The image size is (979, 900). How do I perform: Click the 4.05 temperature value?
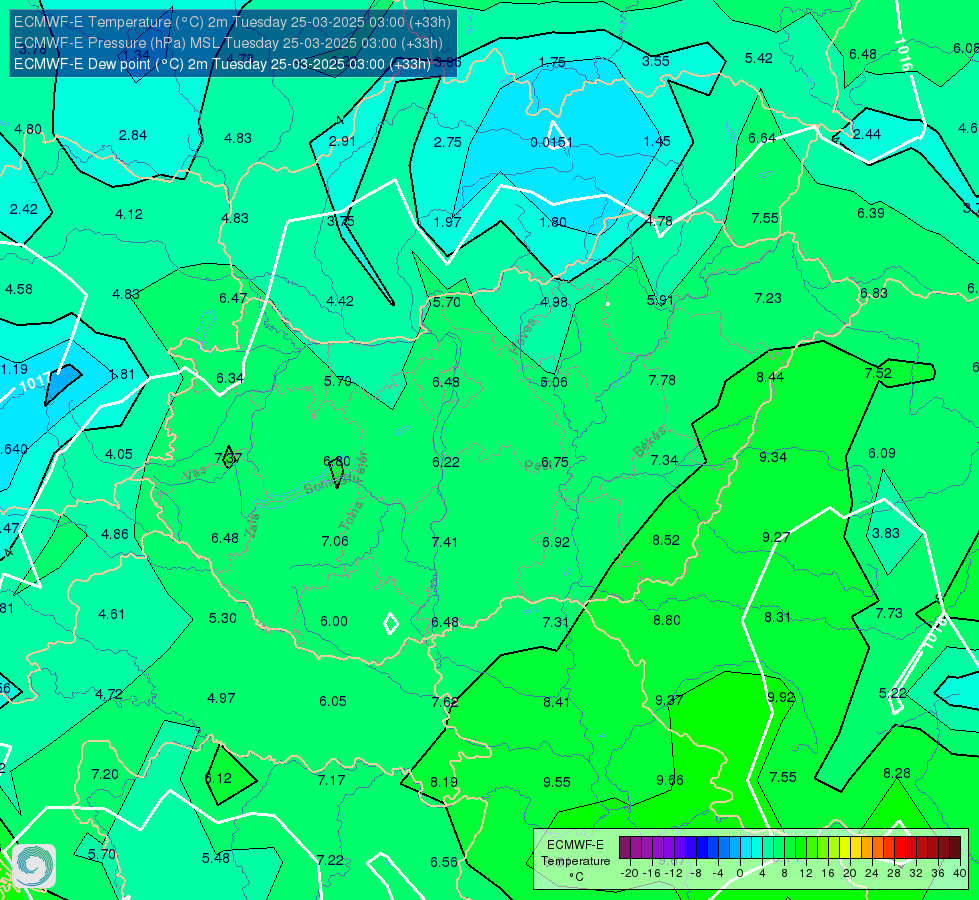click(x=119, y=455)
